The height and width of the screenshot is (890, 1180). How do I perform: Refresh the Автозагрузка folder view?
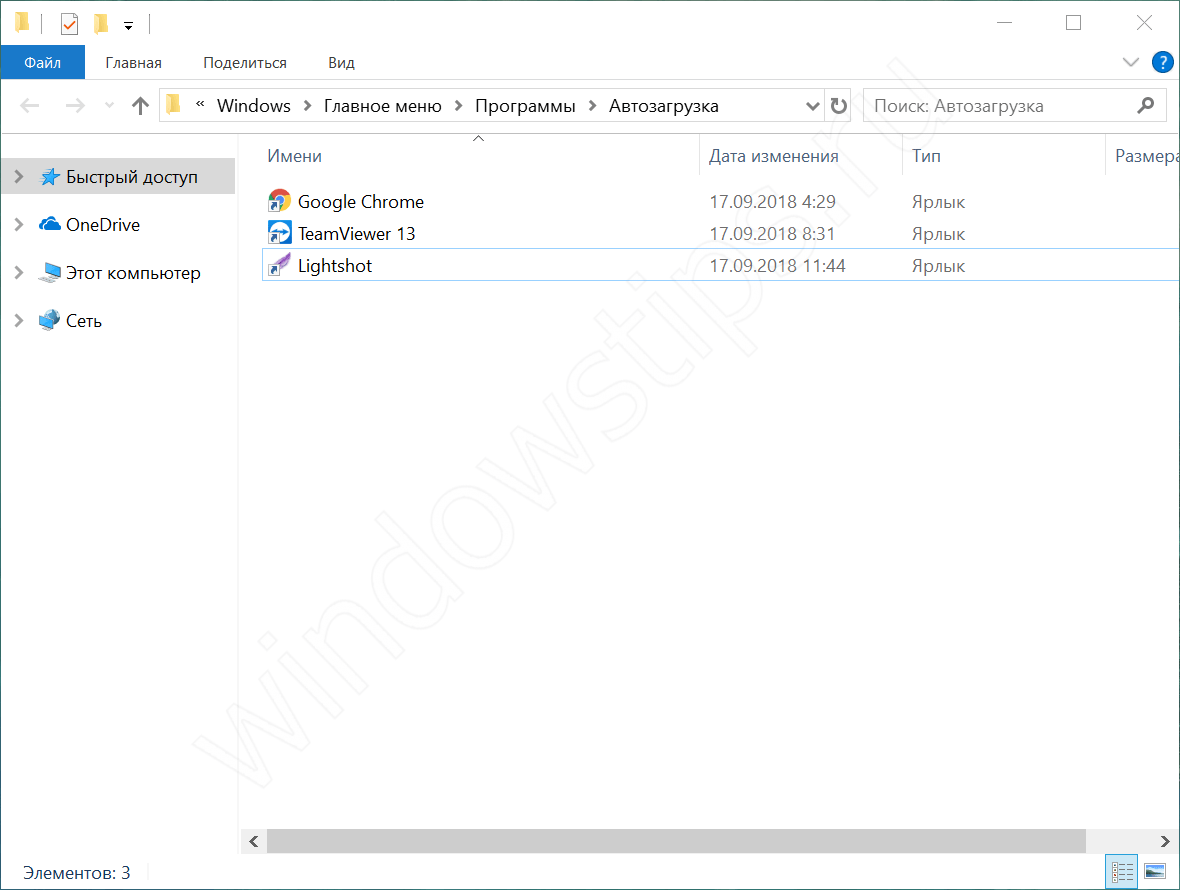(x=838, y=106)
